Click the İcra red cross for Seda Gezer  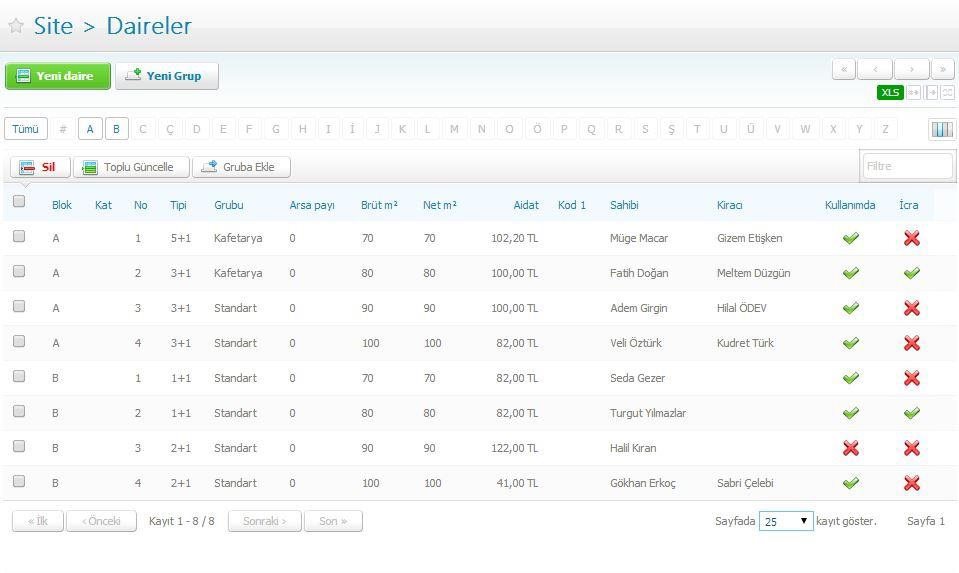[x=911, y=378]
